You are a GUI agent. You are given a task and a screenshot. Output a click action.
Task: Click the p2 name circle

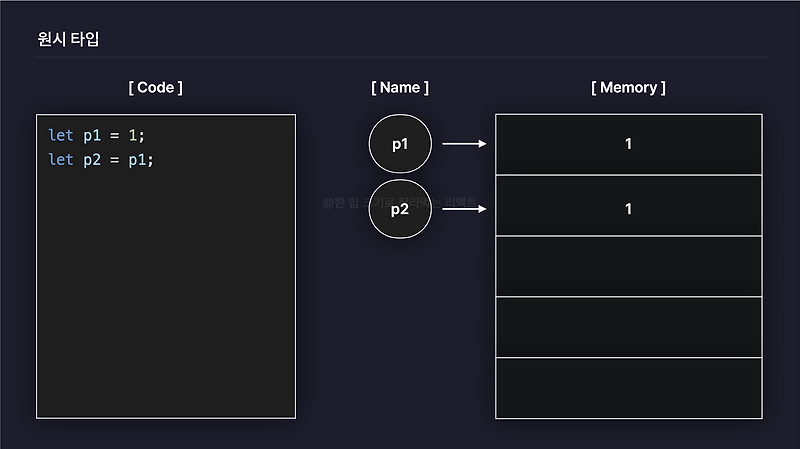[400, 209]
